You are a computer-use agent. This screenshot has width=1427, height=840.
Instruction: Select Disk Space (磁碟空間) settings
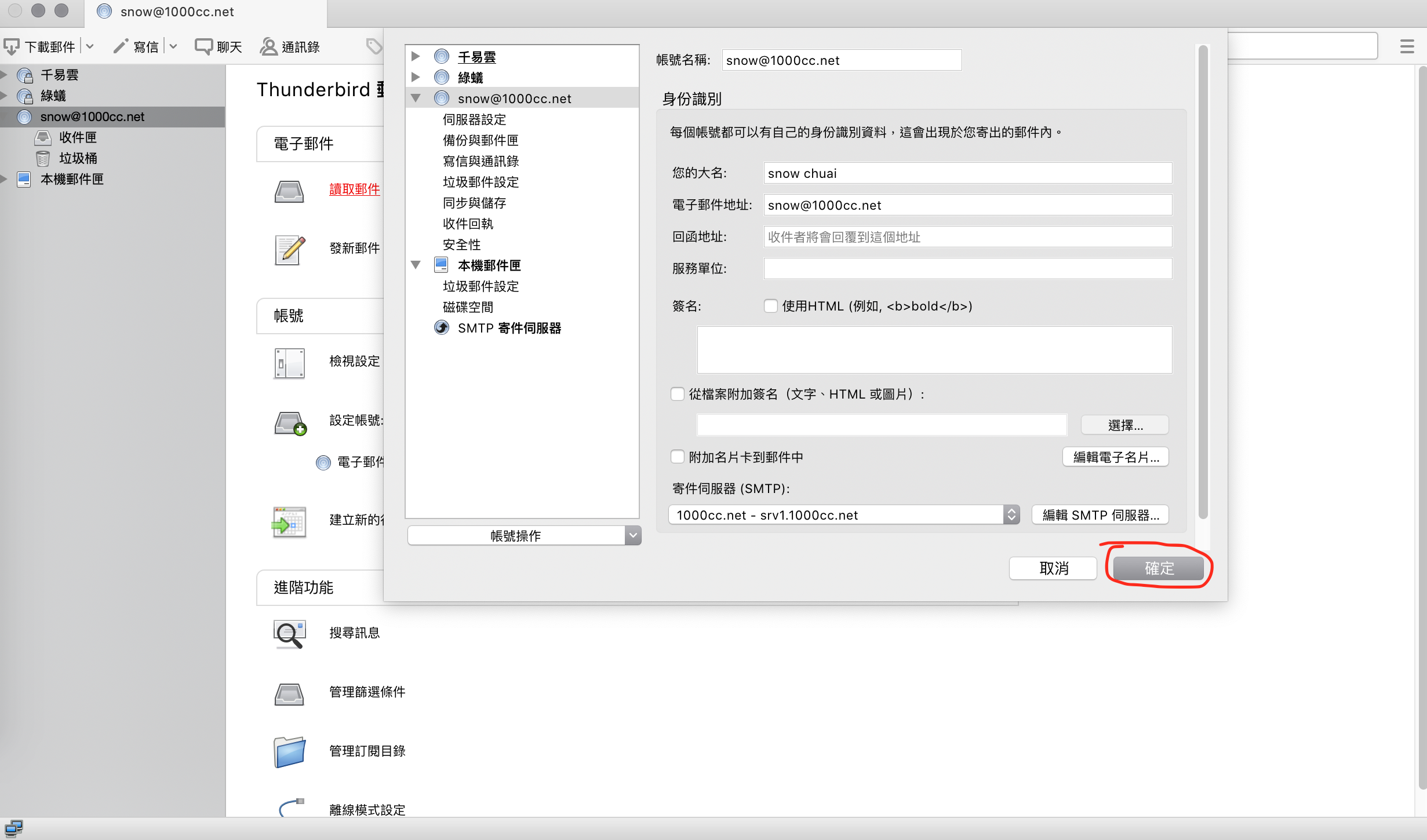[x=468, y=307]
